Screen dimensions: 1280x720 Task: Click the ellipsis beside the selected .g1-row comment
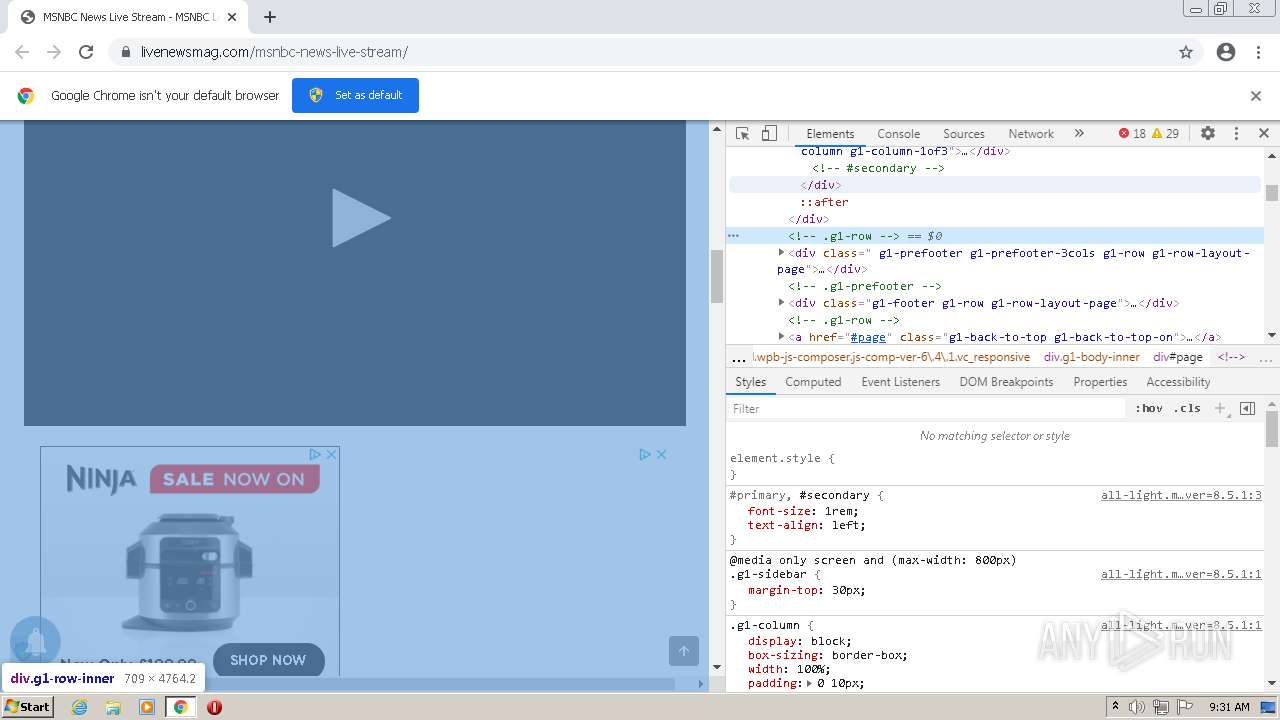(733, 236)
